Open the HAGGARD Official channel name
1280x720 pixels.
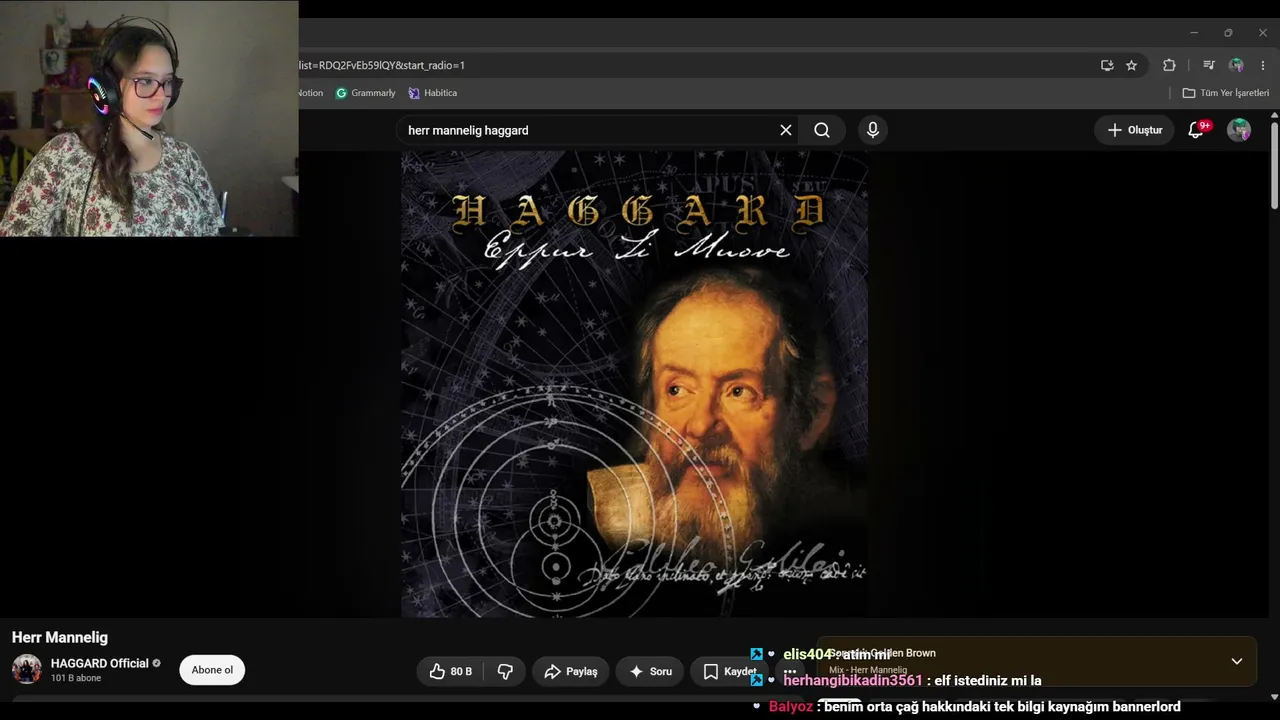(100, 663)
